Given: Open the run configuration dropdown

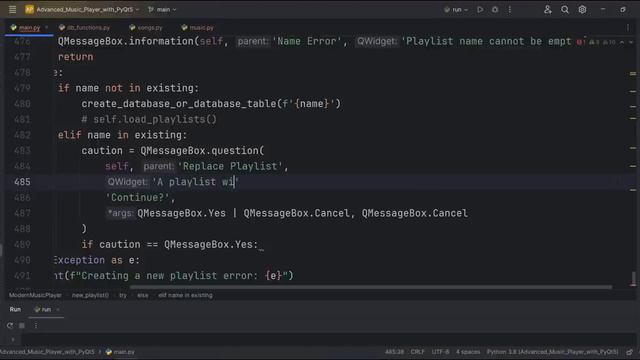Looking at the screenshot, I should (456, 9).
